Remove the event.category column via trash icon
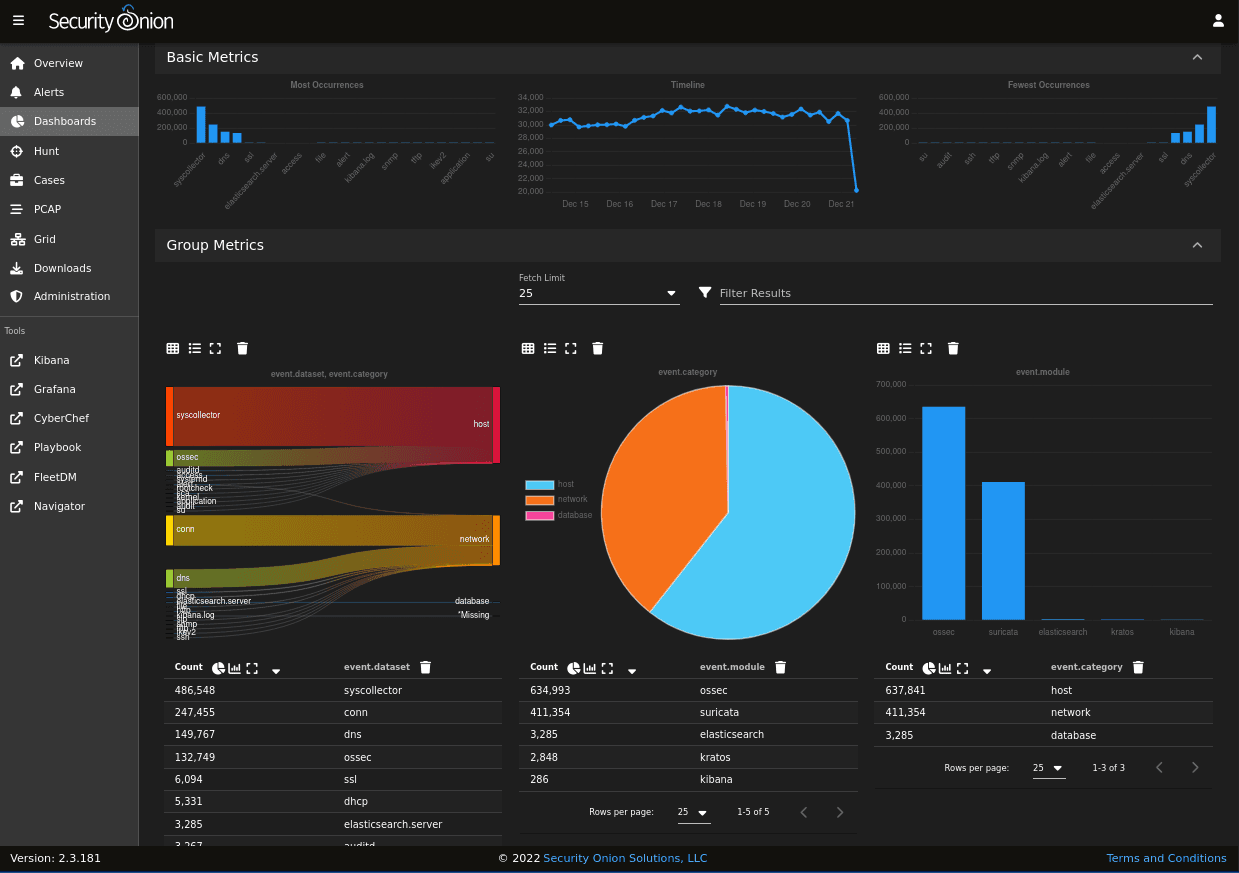This screenshot has width=1239, height=873. 1138,667
